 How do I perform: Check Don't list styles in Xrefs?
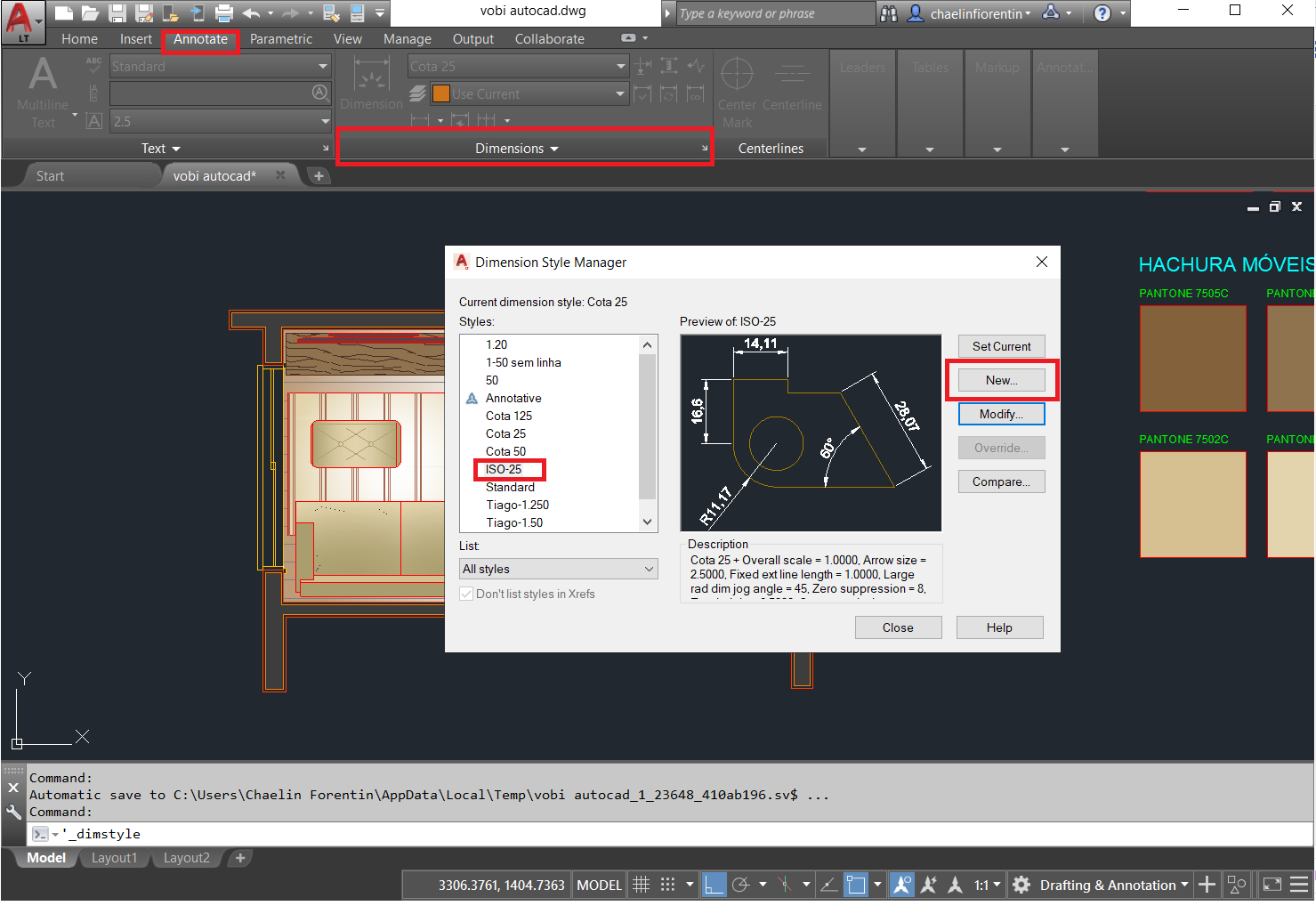[x=466, y=594]
